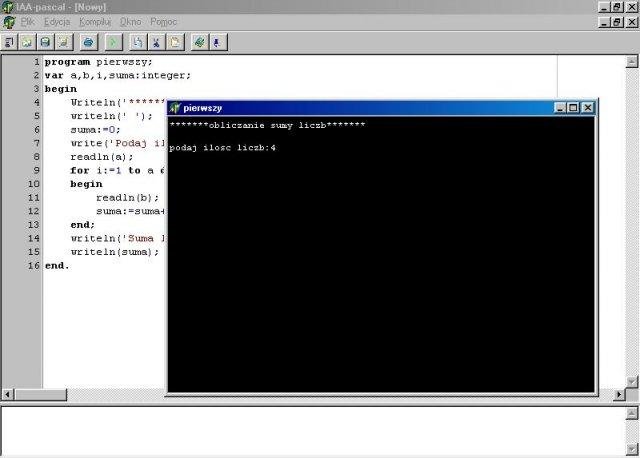Screen dimensions: 640x458
Task: Click the document icon left of Plik menu
Action: 9,22
